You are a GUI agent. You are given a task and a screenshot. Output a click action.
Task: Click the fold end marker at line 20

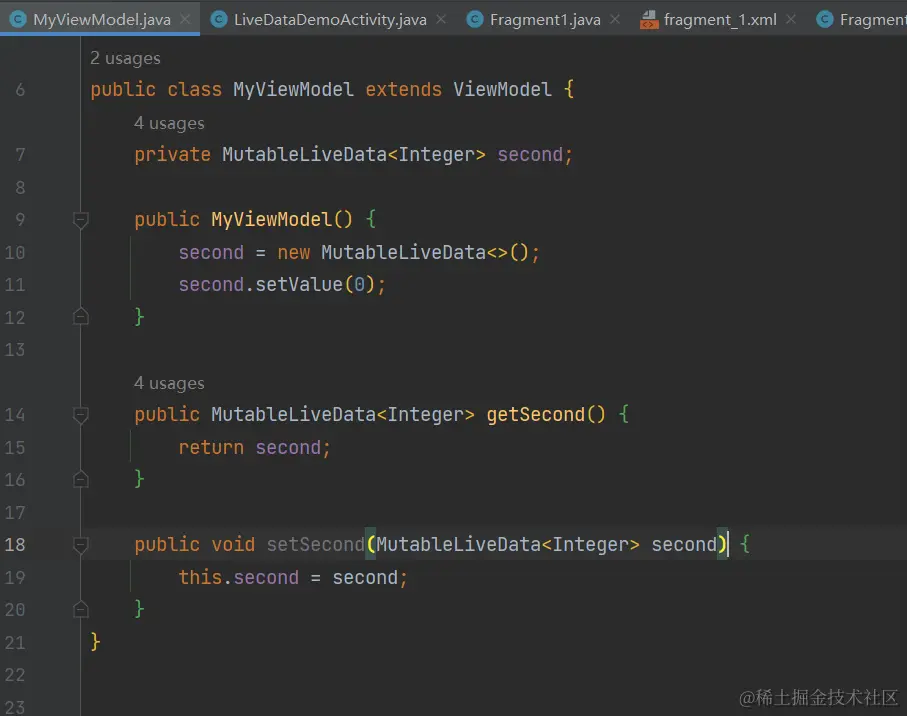81,609
